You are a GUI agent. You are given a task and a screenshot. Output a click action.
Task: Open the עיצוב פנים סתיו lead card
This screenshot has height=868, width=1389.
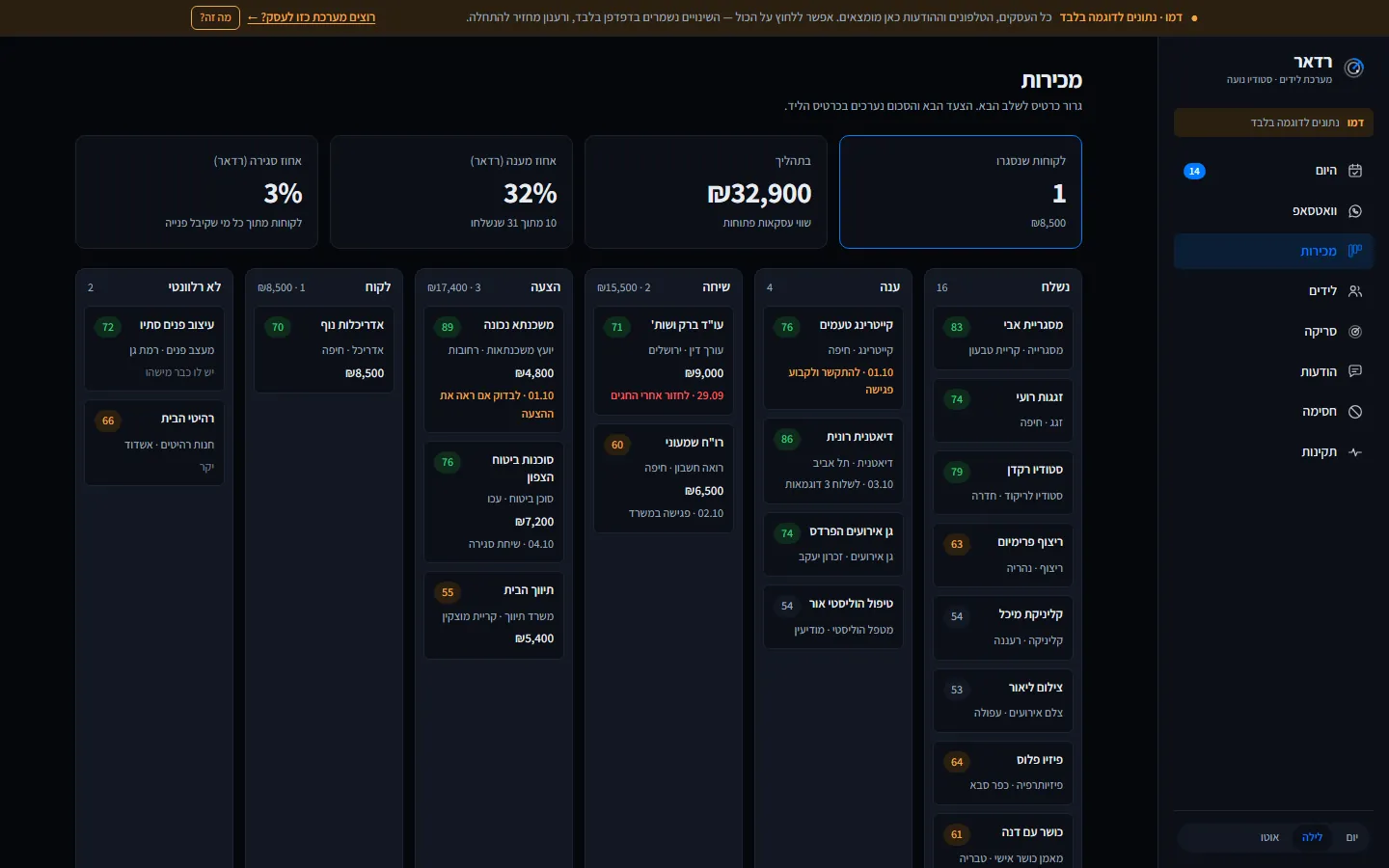(154, 349)
